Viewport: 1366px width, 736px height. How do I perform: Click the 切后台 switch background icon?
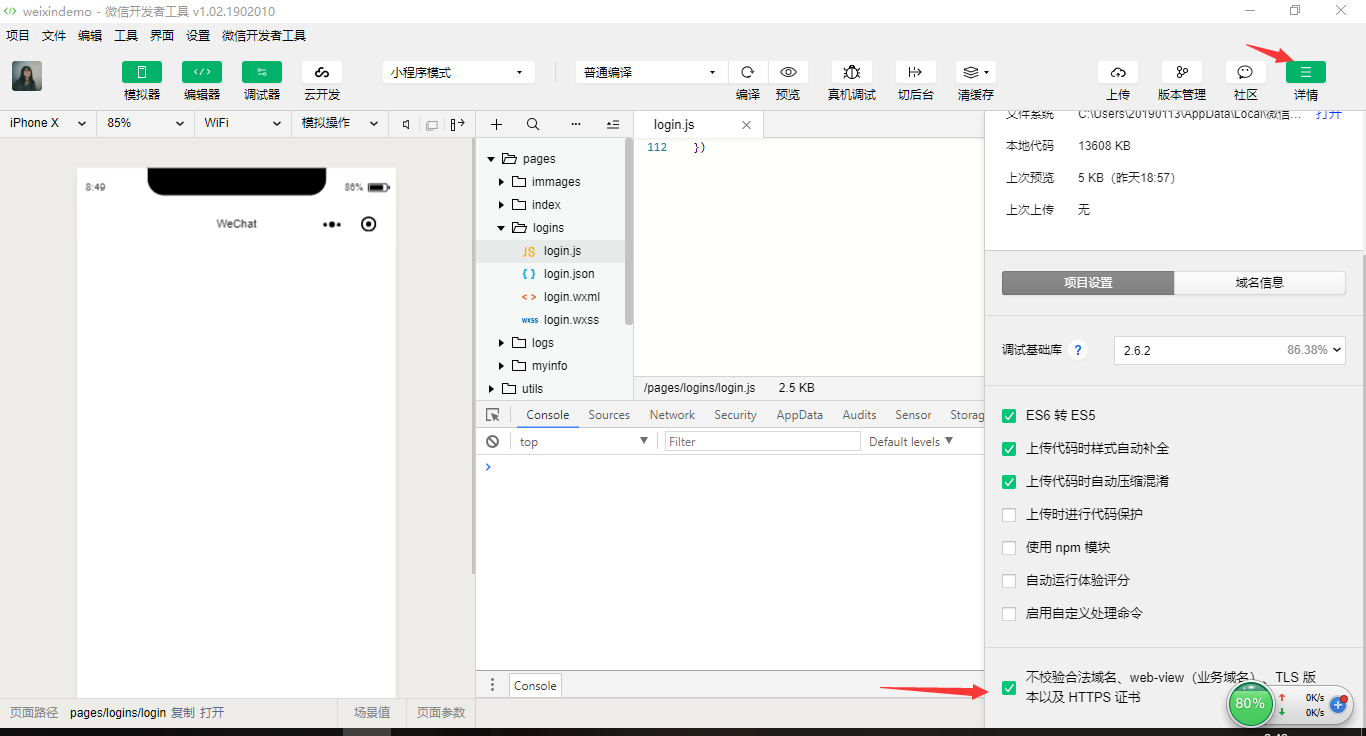point(915,72)
